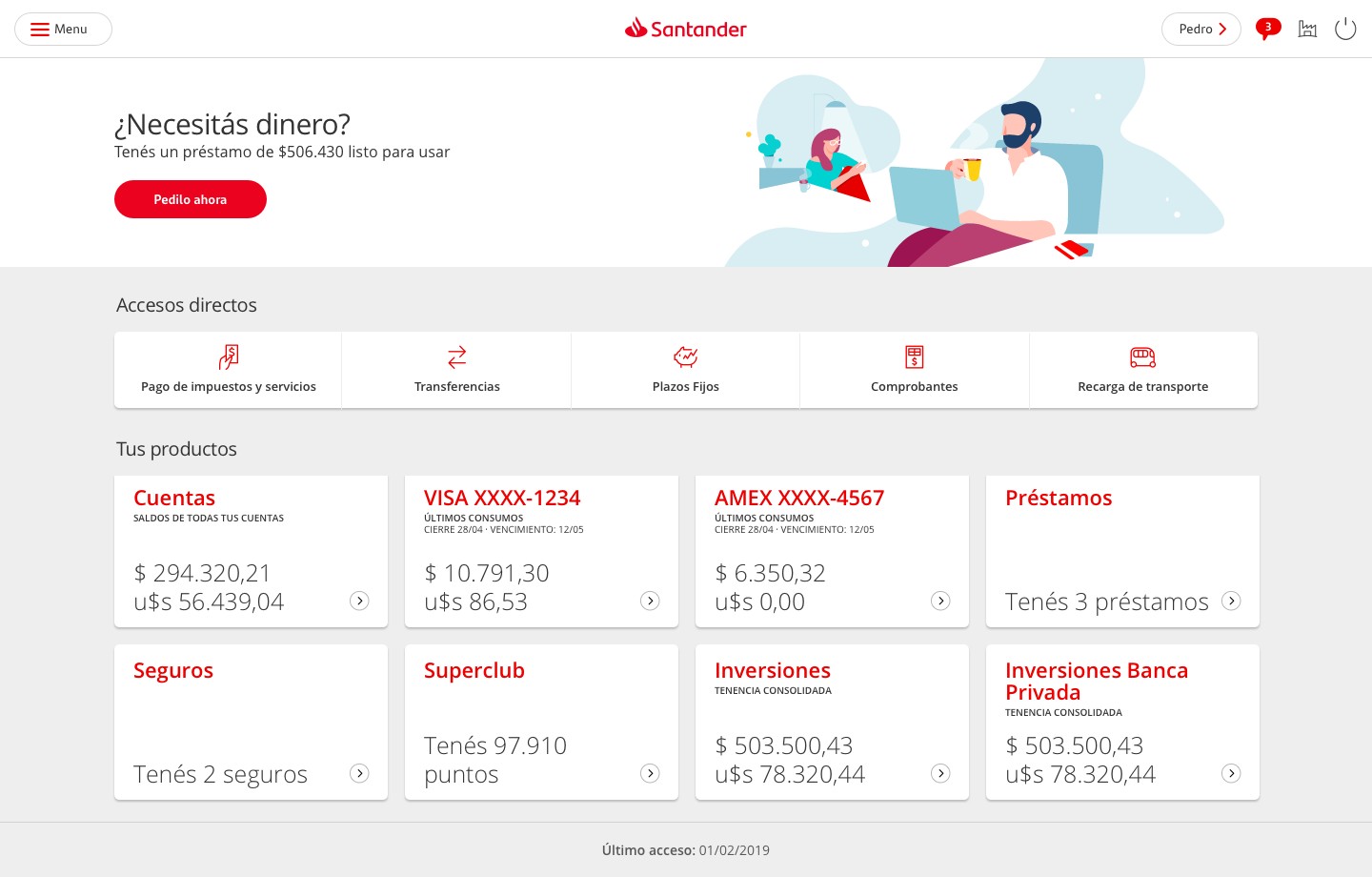Click the Tenés 3 préstamos text
Screen dimensions: 1372x877
click(1106, 602)
